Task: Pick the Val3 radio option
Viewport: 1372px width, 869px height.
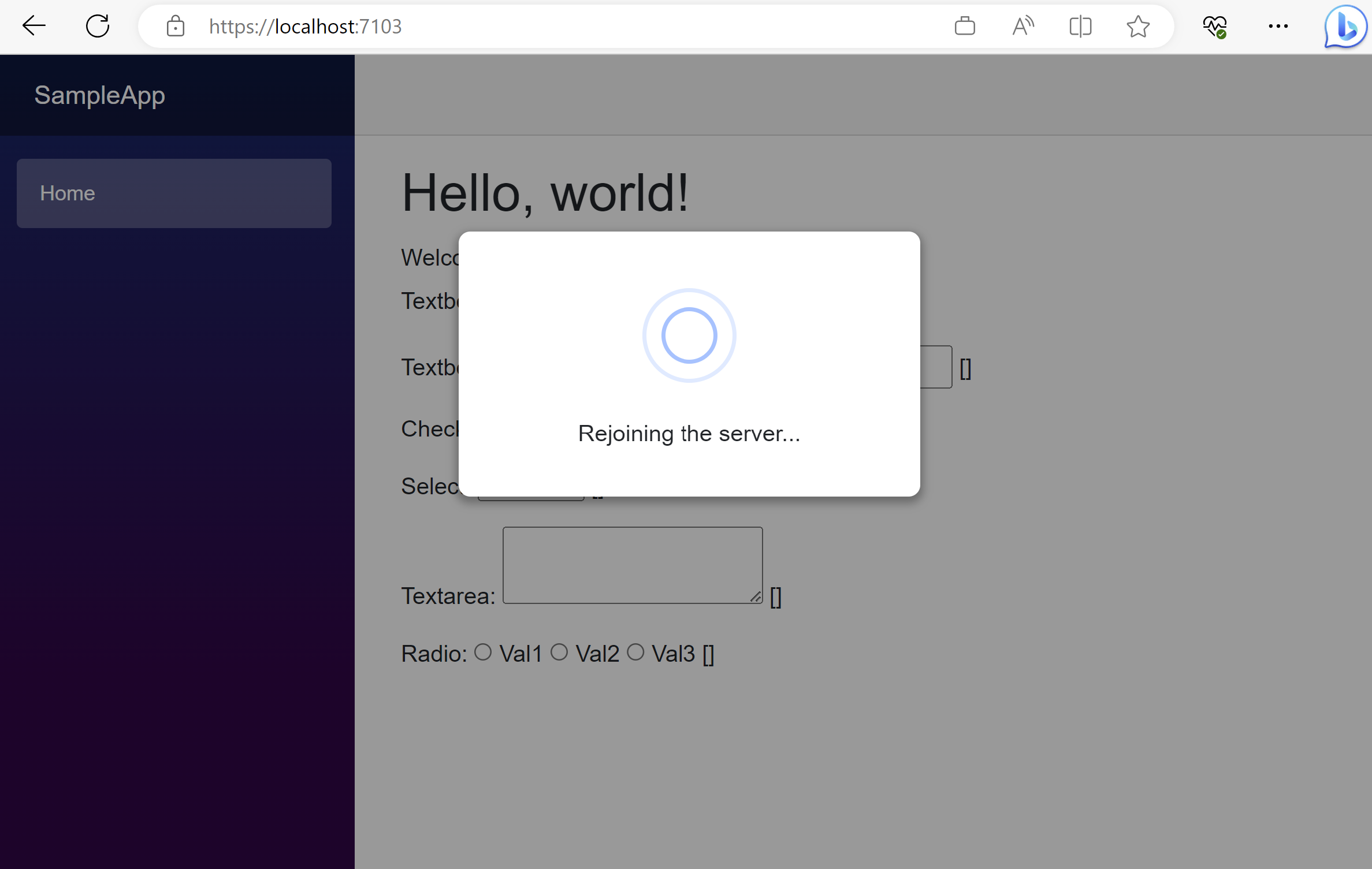Action: pos(637,651)
